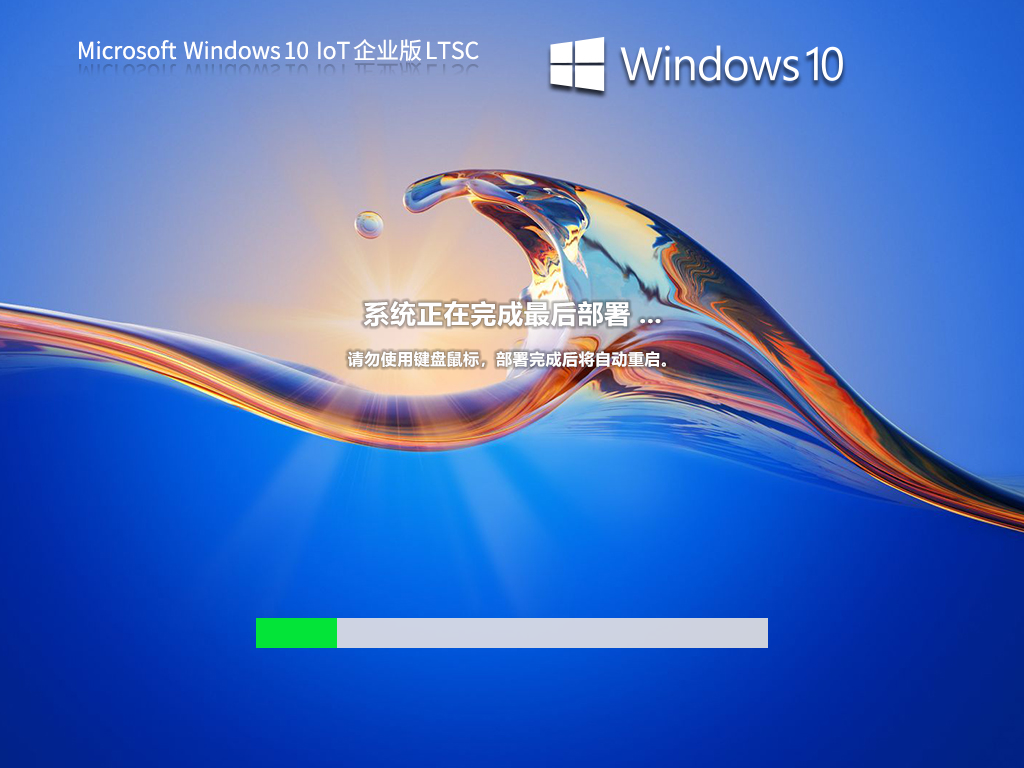This screenshot has height=768, width=1024.
Task: Click the green filled portion of the progress bar
Action: 296,633
